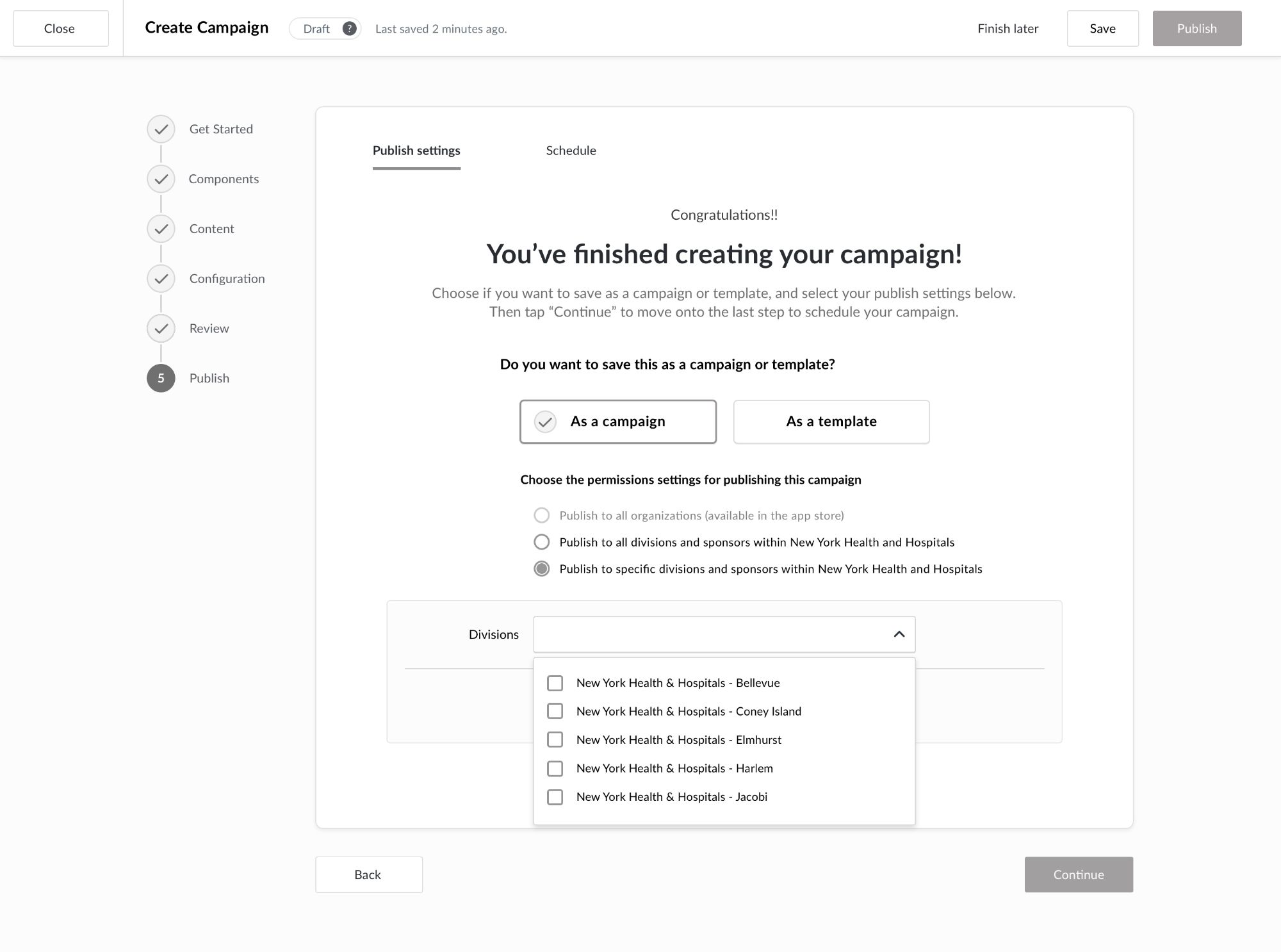Screen dimensions: 1281x952
Task: Check the Coney Island division checkbox
Action: [555, 711]
